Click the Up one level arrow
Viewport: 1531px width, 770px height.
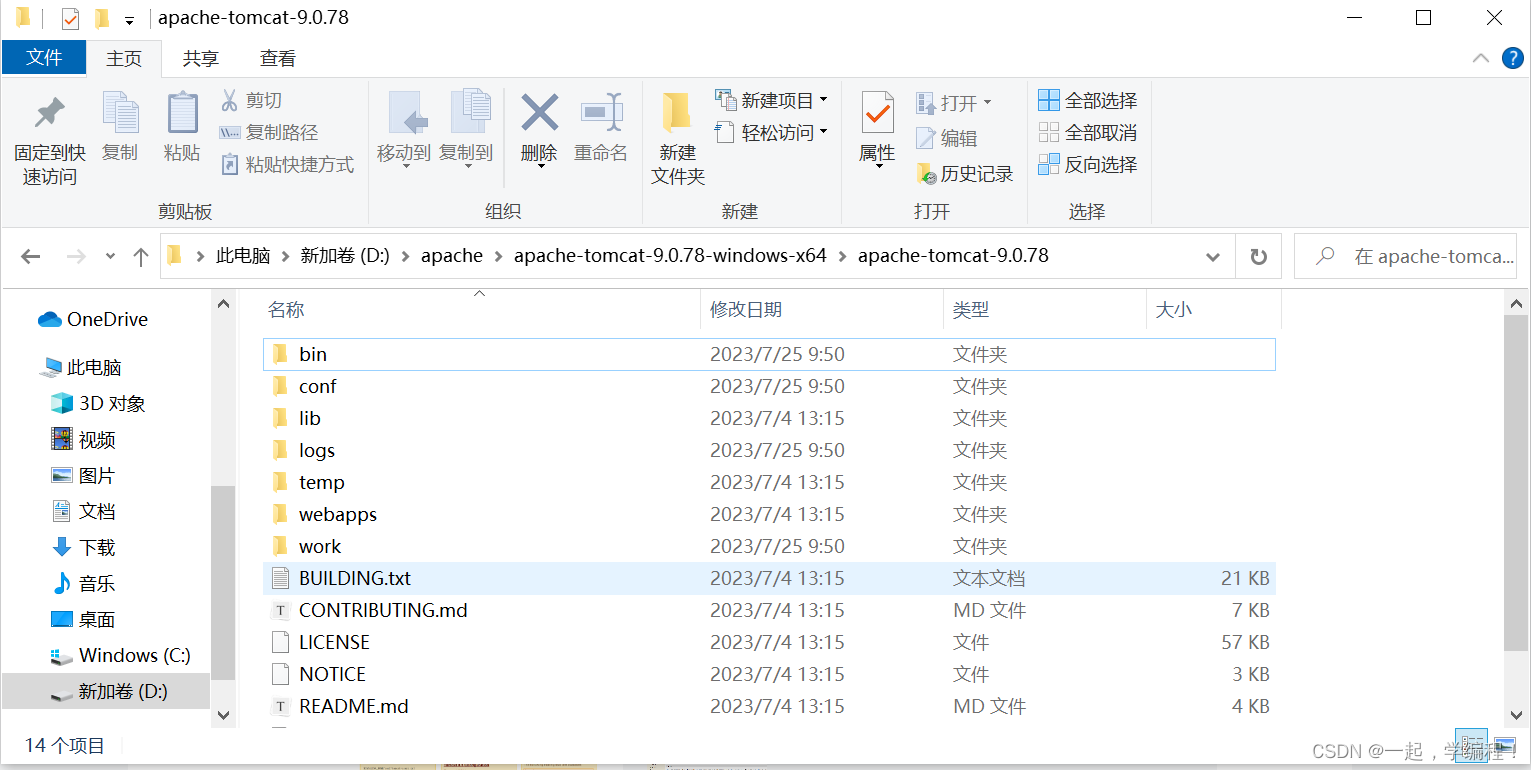click(141, 257)
